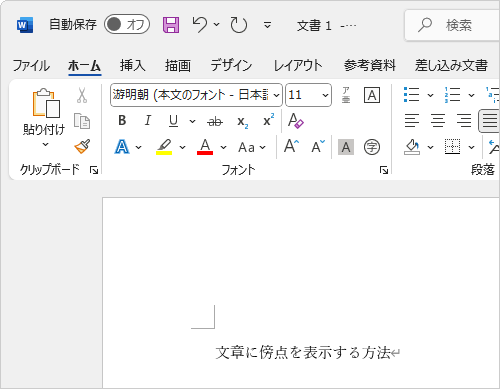Open bullet library dropdown arrow

pyautogui.click(x=430, y=95)
